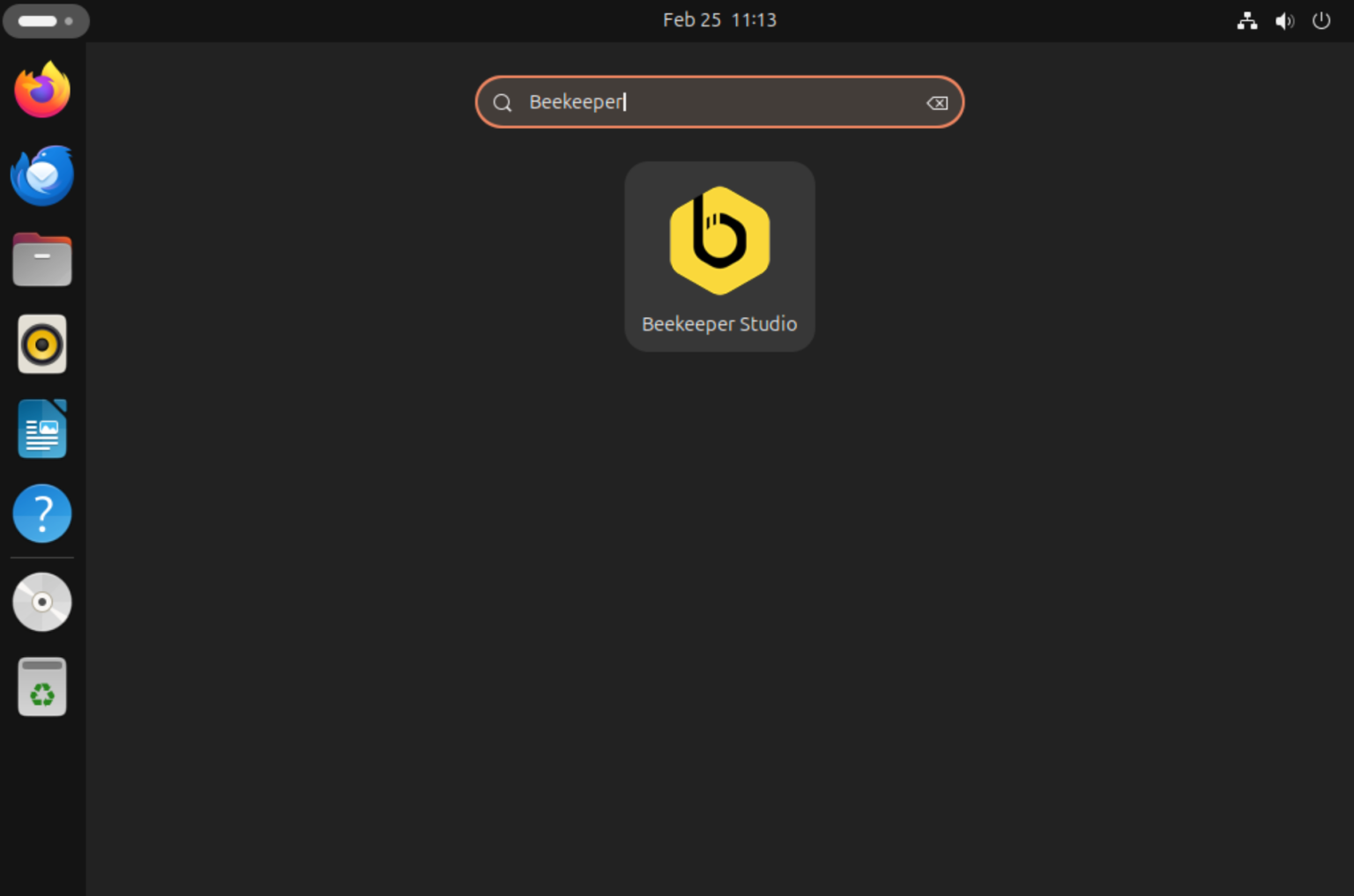Open the network status menu
The image size is (1354, 896).
(x=1247, y=20)
